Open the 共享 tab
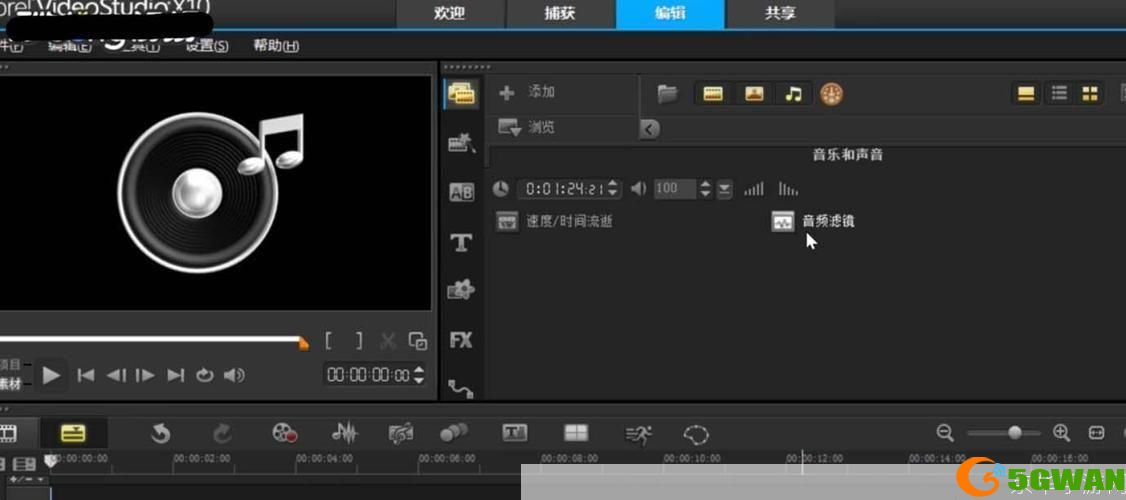 coord(780,14)
